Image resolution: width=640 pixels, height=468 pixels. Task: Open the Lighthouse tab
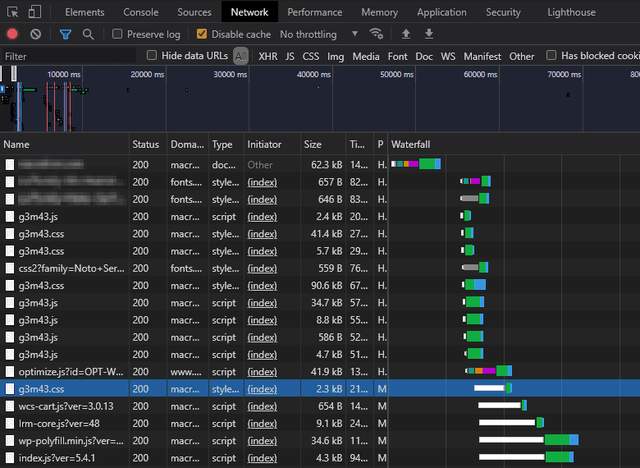571,13
